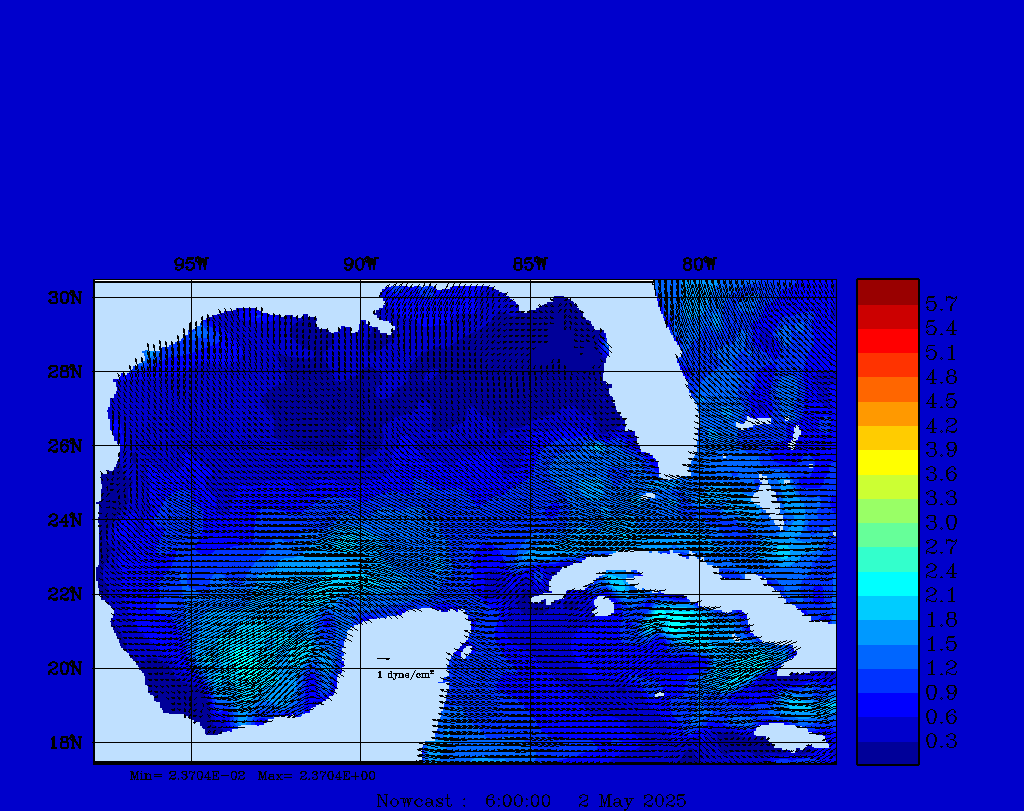This screenshot has width=1024, height=811.
Task: Click the 95W longitude label
Action: click(191, 265)
